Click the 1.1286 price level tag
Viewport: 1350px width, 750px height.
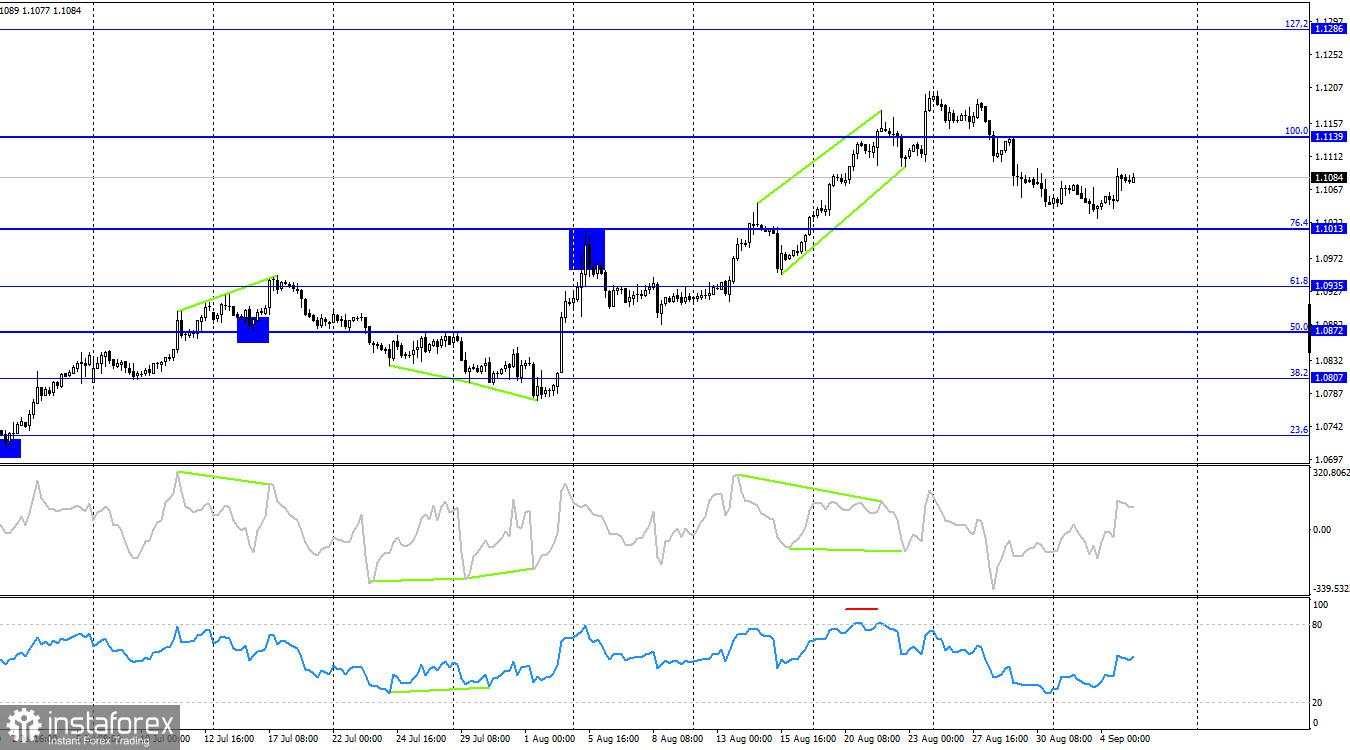pyautogui.click(x=1328, y=30)
